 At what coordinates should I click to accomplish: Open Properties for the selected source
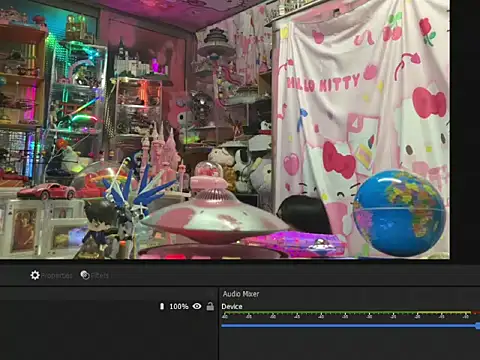[x=51, y=275]
